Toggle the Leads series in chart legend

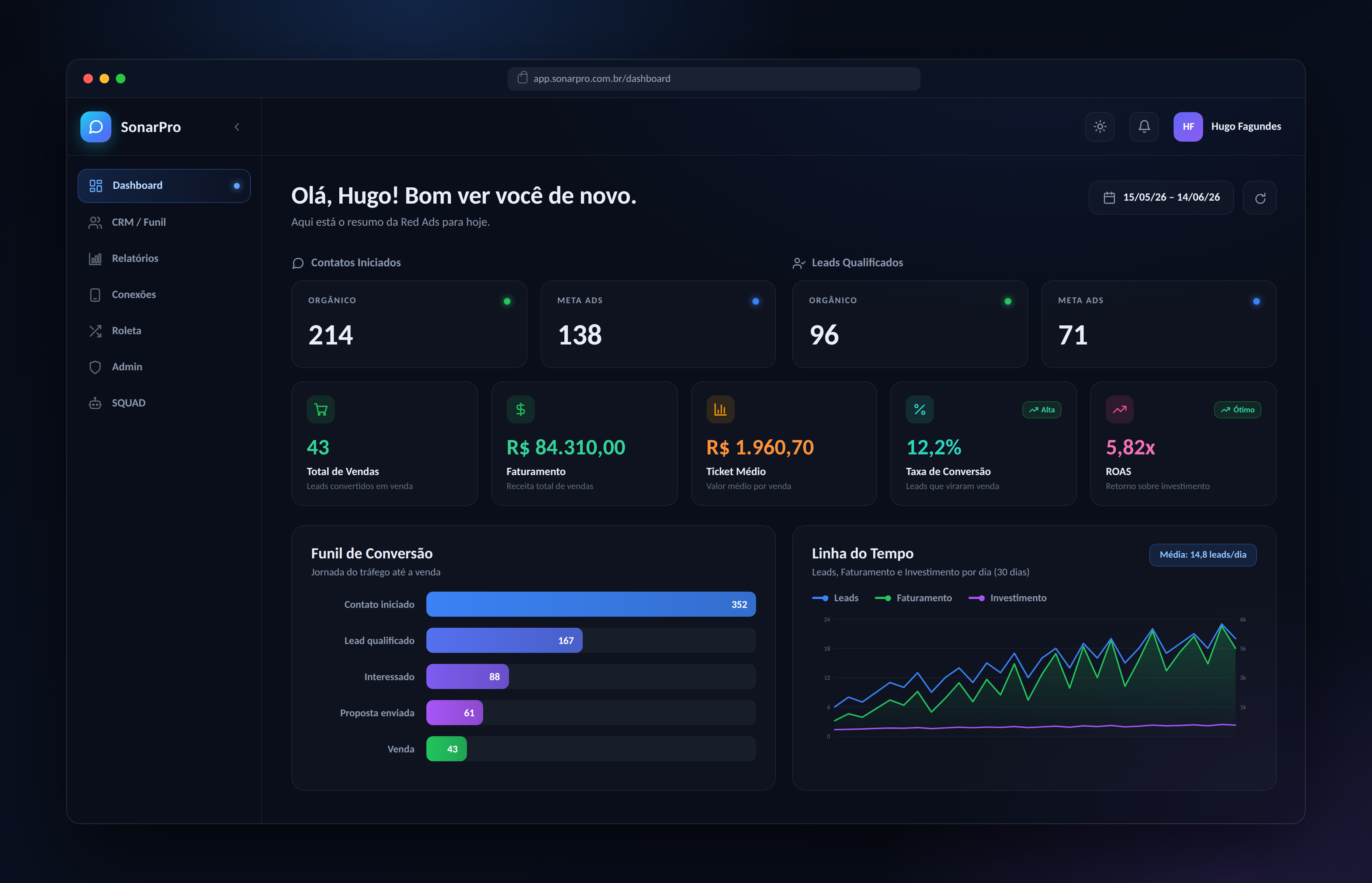835,598
